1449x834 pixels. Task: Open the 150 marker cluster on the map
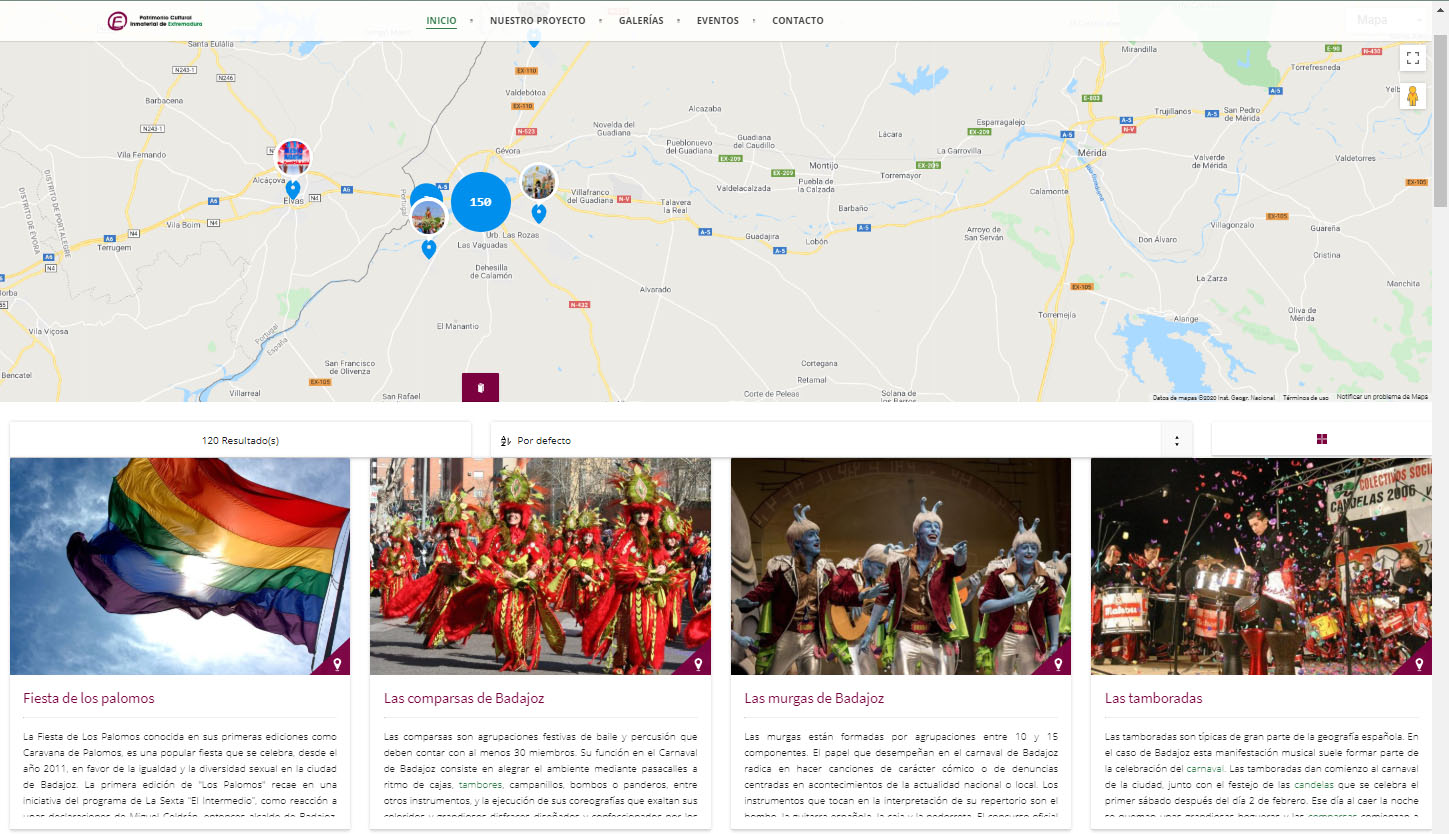481,201
